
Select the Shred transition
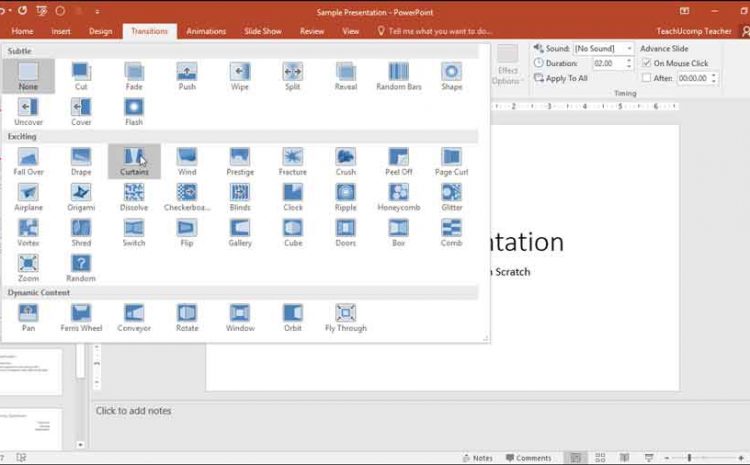coord(81,232)
